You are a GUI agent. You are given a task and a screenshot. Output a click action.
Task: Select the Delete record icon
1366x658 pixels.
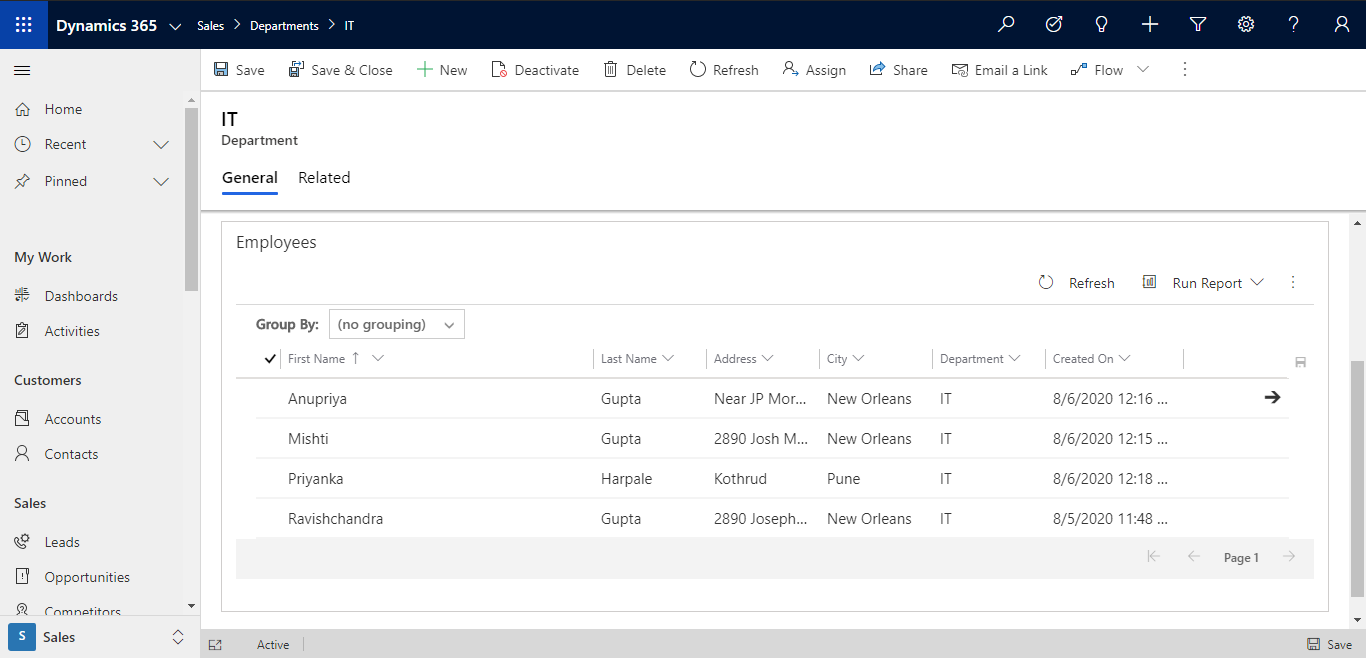coord(611,69)
